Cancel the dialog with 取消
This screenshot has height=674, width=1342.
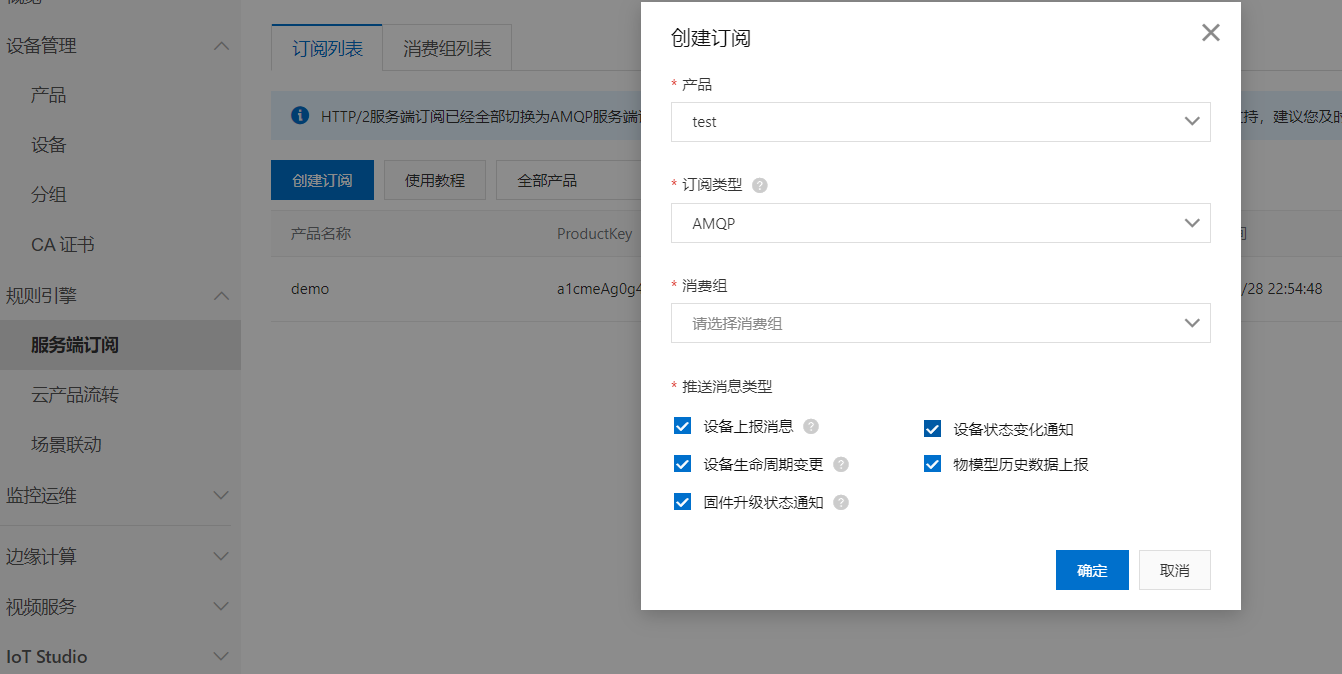coord(1174,569)
